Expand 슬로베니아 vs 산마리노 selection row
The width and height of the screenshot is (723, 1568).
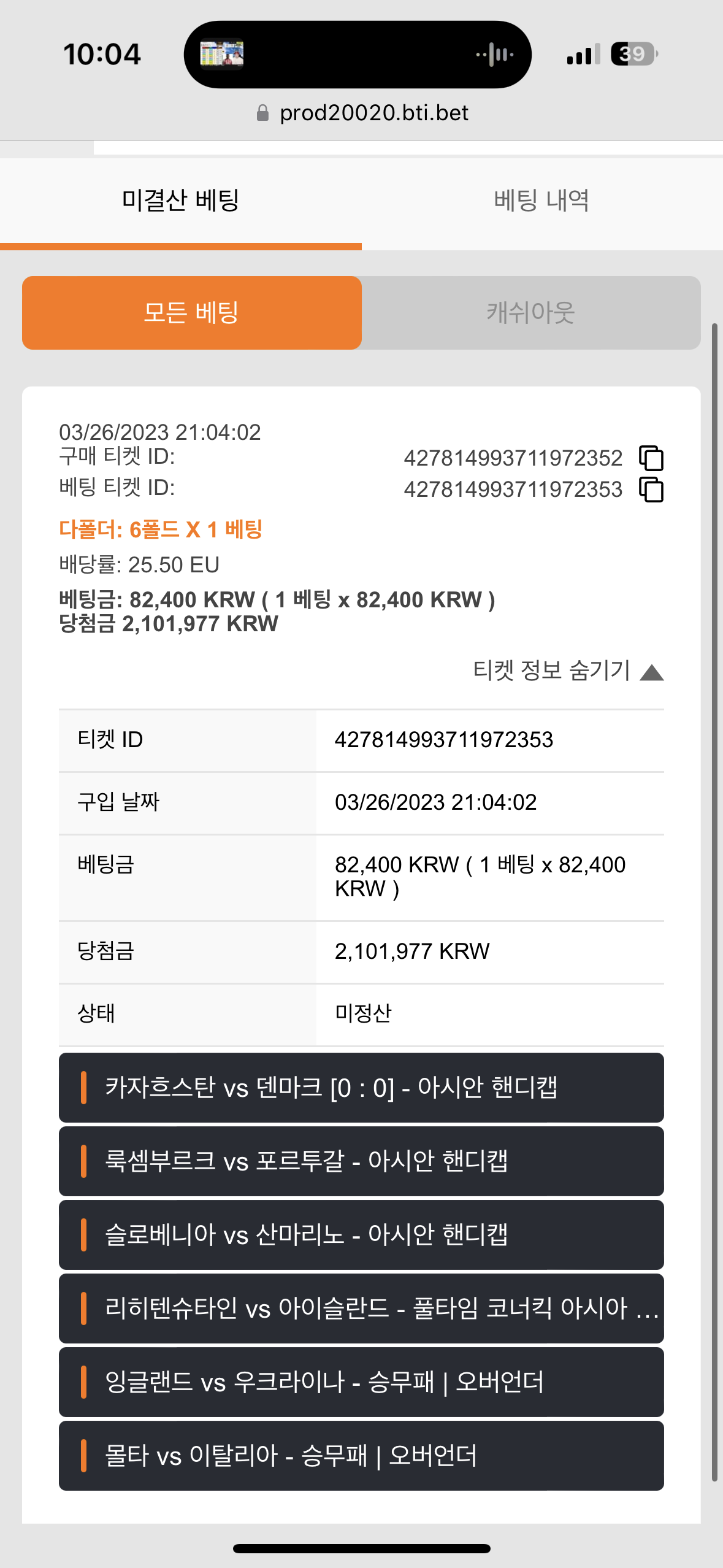361,1235
